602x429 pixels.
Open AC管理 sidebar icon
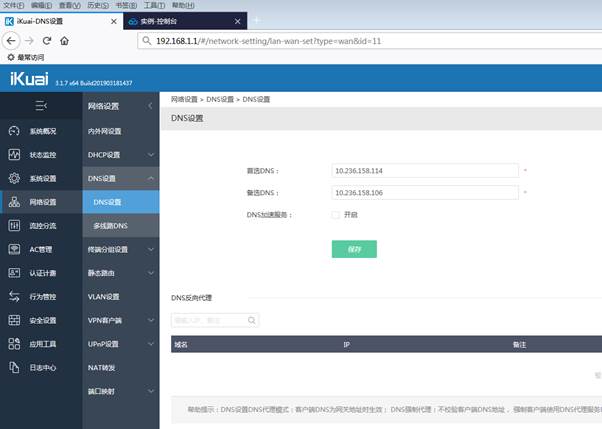(14, 249)
